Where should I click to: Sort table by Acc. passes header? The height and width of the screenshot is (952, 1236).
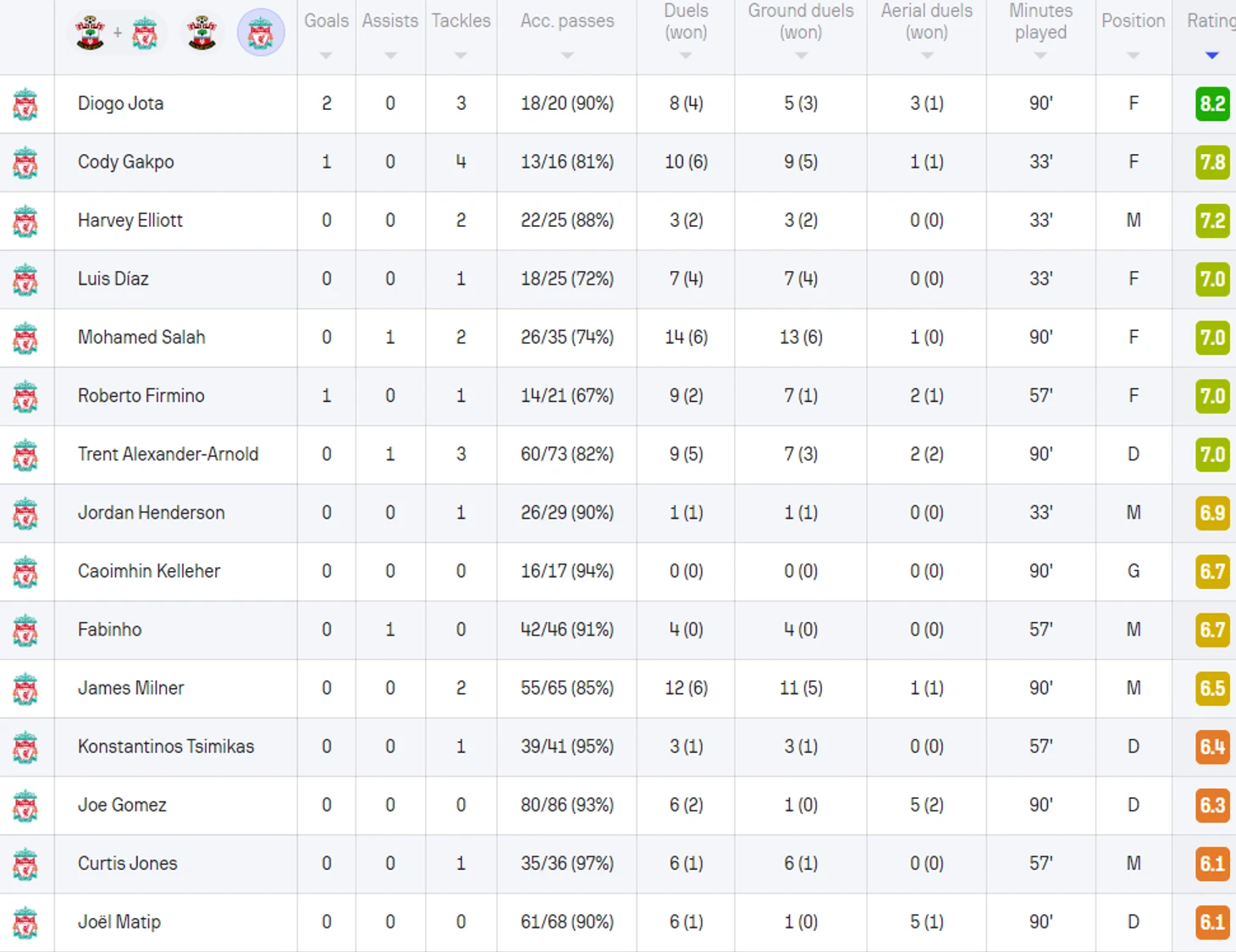coord(567,21)
